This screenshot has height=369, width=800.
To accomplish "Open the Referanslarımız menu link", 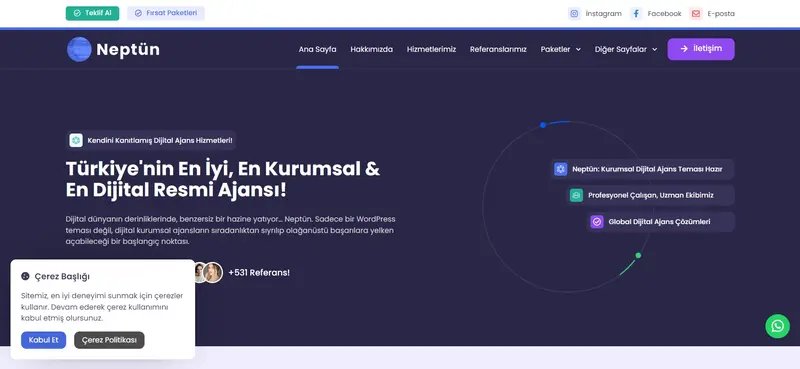I will point(498,50).
